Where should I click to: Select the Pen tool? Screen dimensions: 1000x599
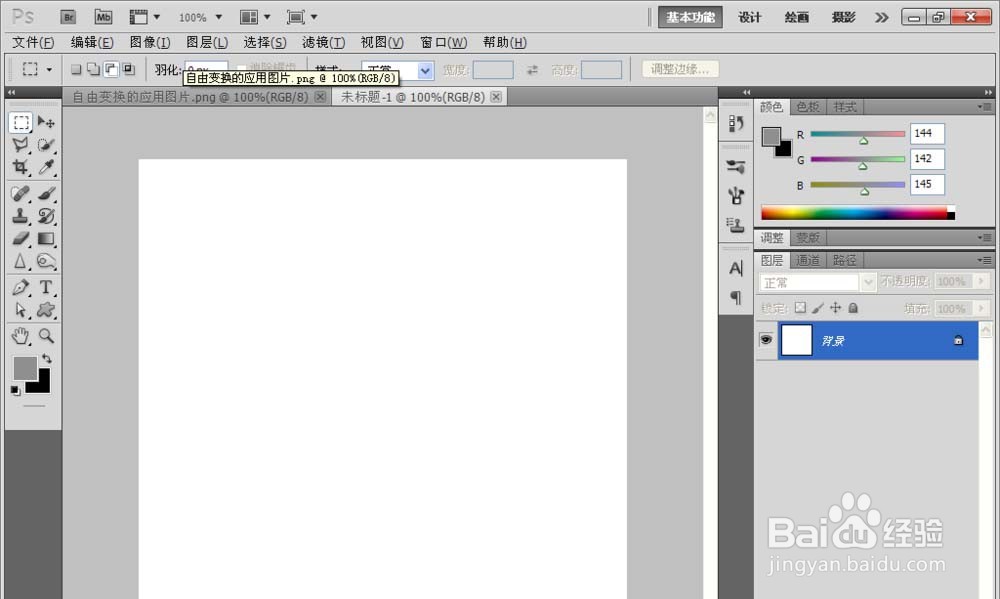pyautogui.click(x=21, y=287)
